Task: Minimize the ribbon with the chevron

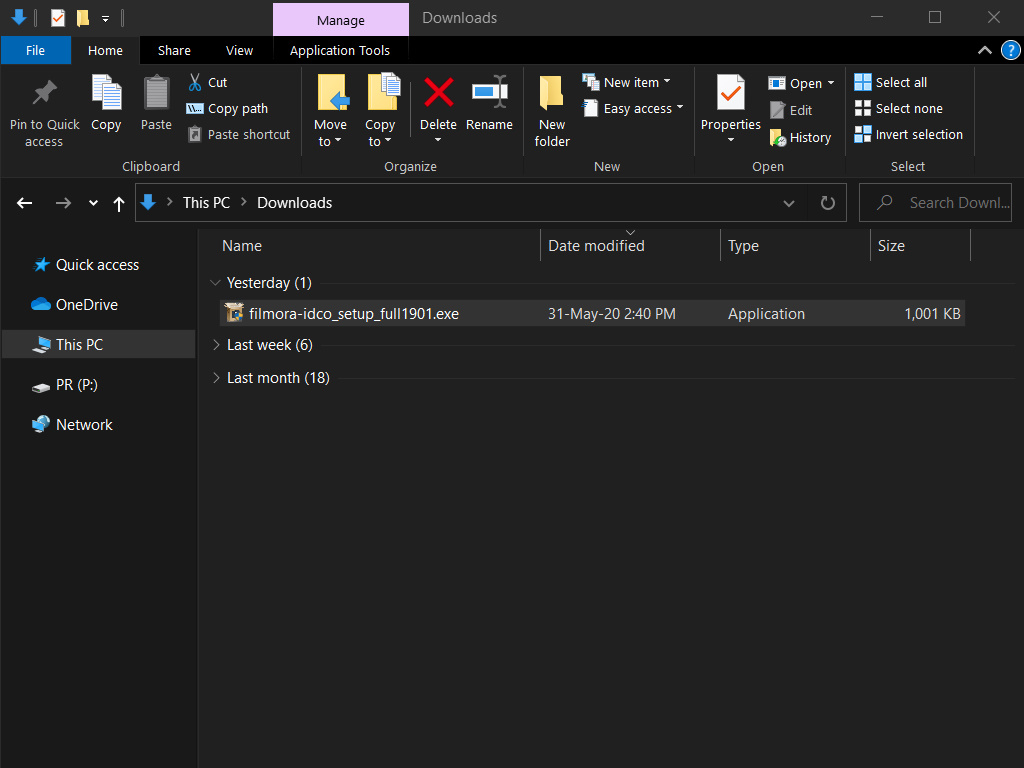Action: 984,50
